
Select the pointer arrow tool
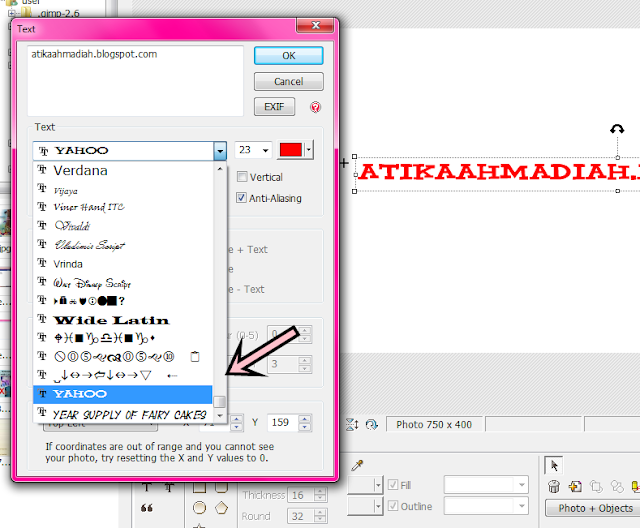coord(553,465)
